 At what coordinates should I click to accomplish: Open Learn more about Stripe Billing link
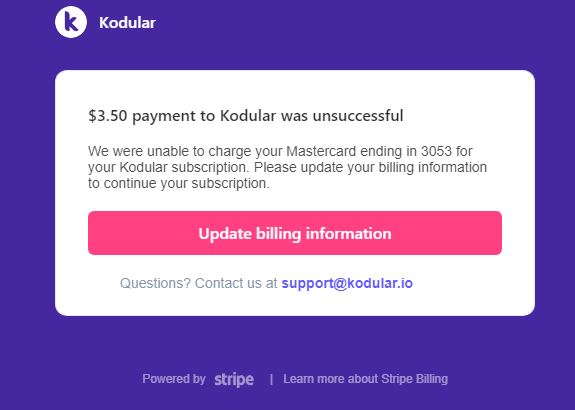point(365,378)
